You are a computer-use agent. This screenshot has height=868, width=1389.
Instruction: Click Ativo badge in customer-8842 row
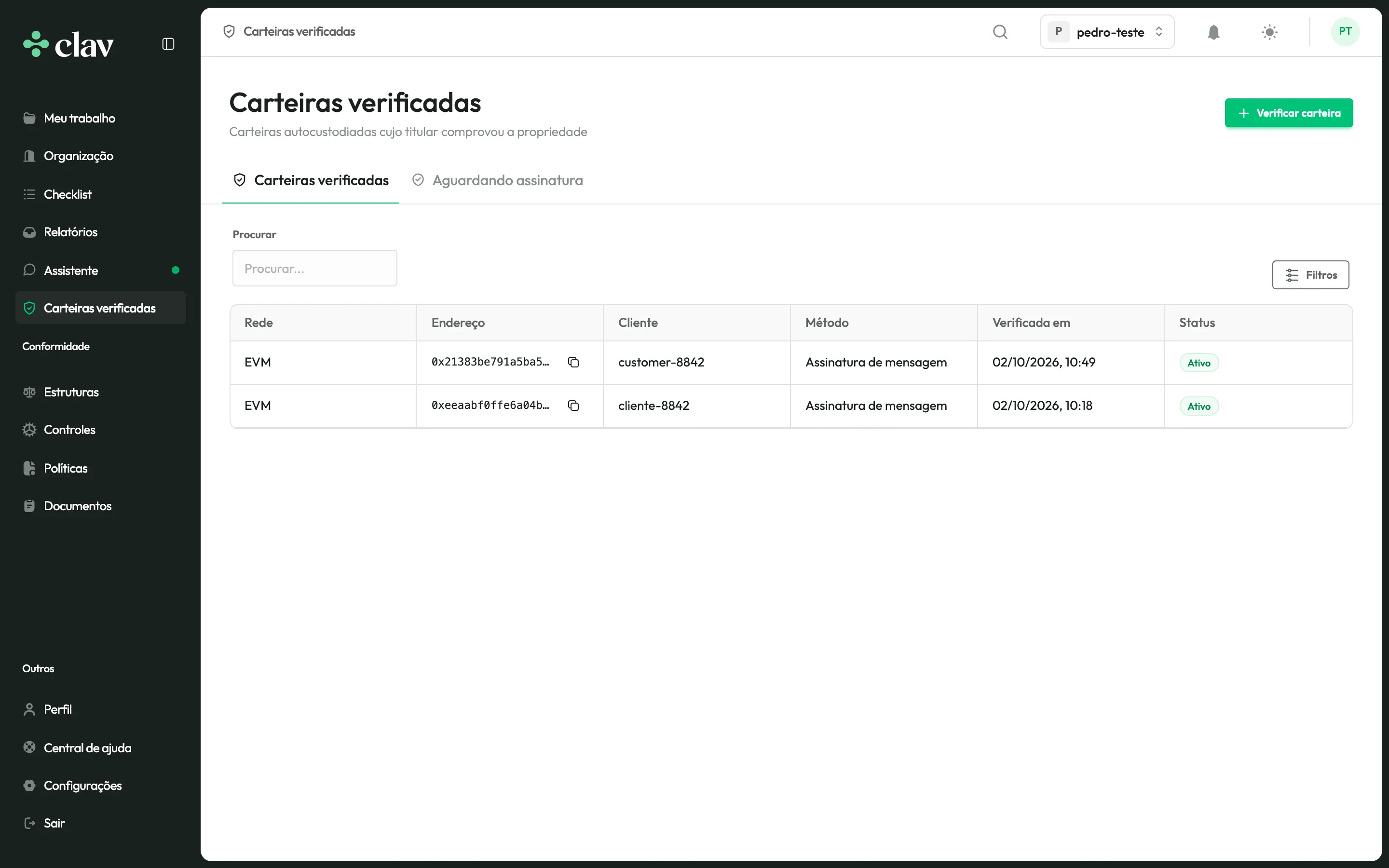(x=1199, y=363)
